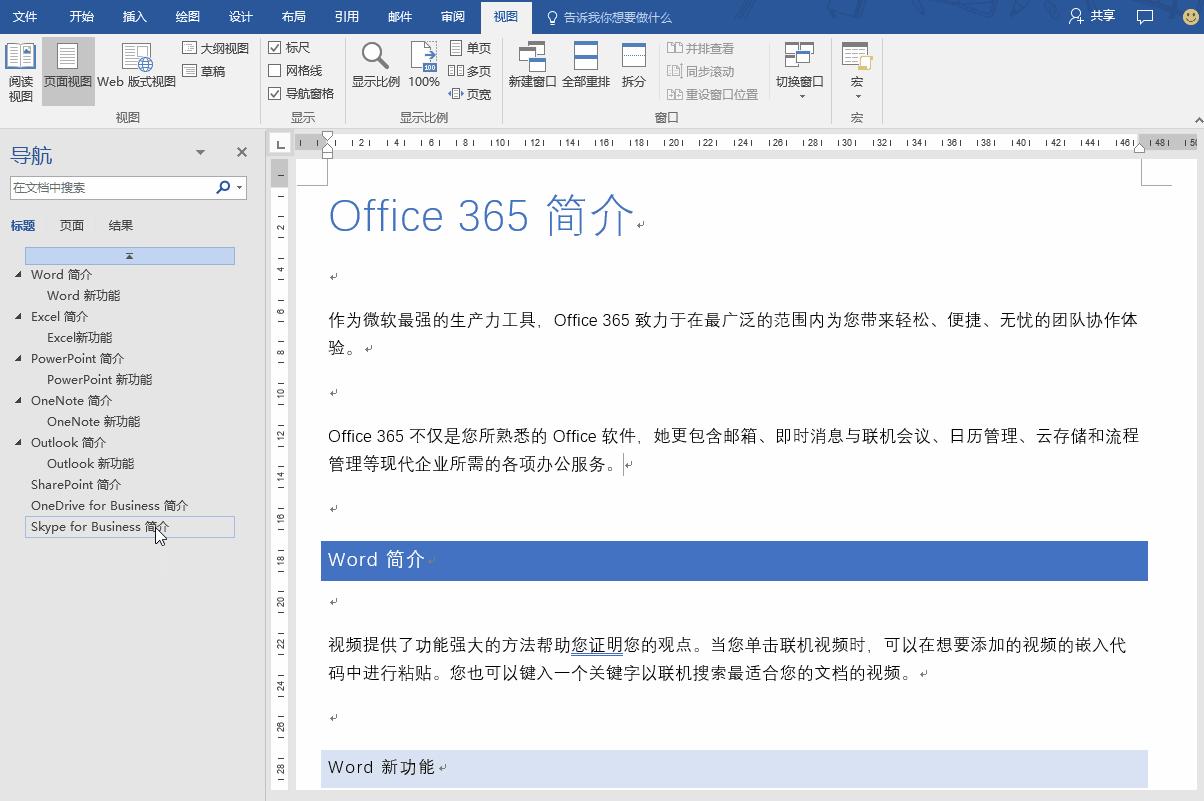Set zoom to 100%
This screenshot has height=801, width=1204.
click(423, 65)
